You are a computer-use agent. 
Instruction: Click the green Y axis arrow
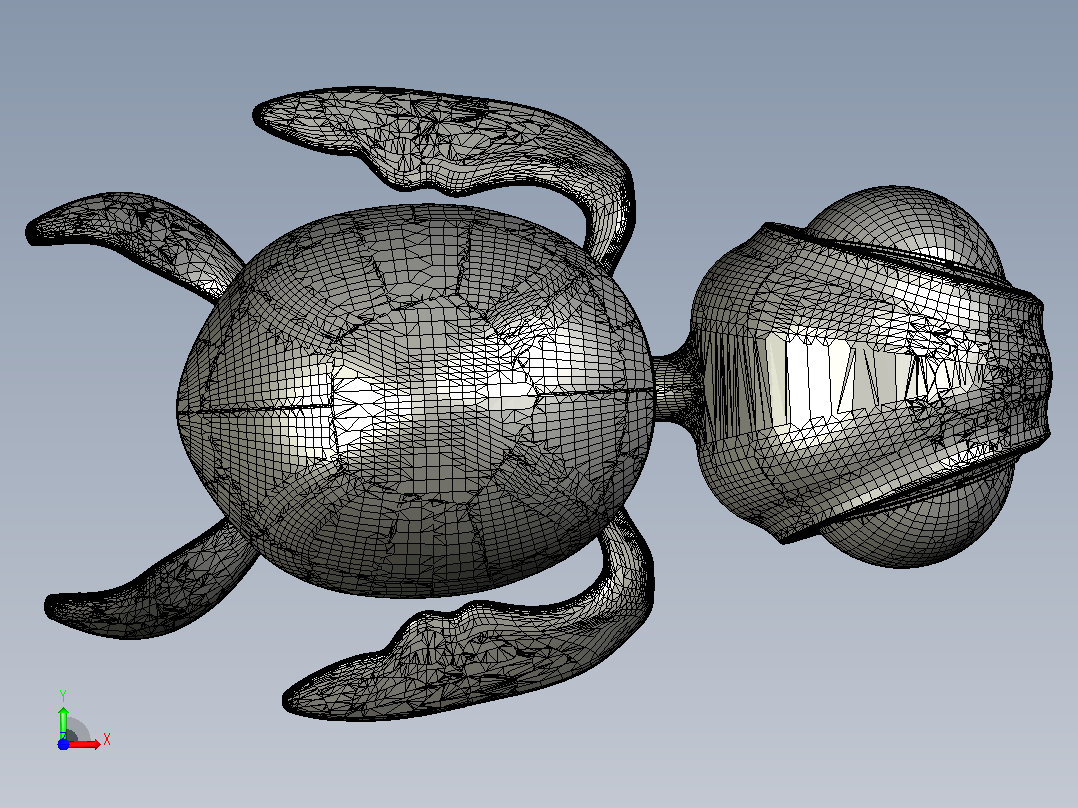coord(63,722)
